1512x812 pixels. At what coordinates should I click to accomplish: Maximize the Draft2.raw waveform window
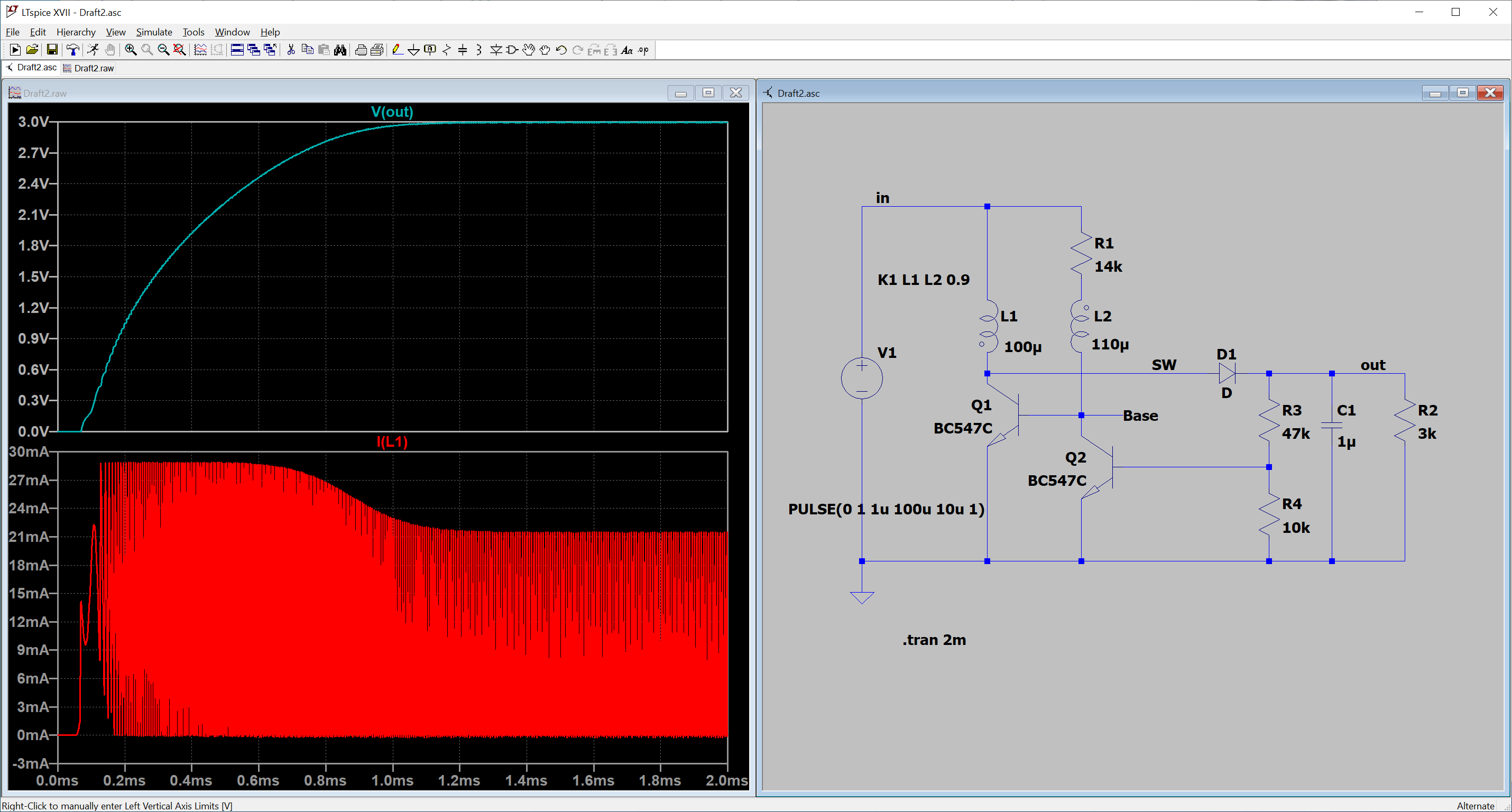pyautogui.click(x=708, y=93)
